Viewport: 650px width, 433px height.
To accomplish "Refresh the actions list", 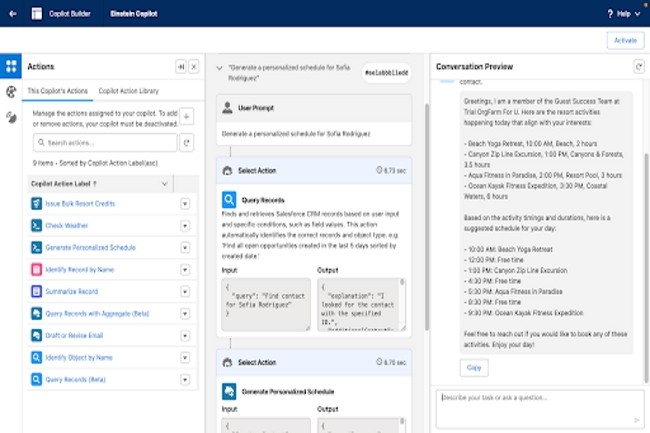I will (187, 143).
